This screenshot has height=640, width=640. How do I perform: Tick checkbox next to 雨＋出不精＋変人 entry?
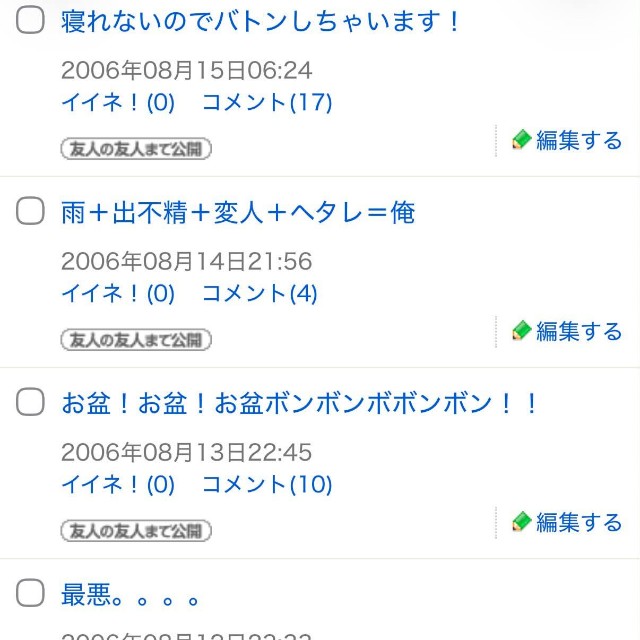[30, 211]
